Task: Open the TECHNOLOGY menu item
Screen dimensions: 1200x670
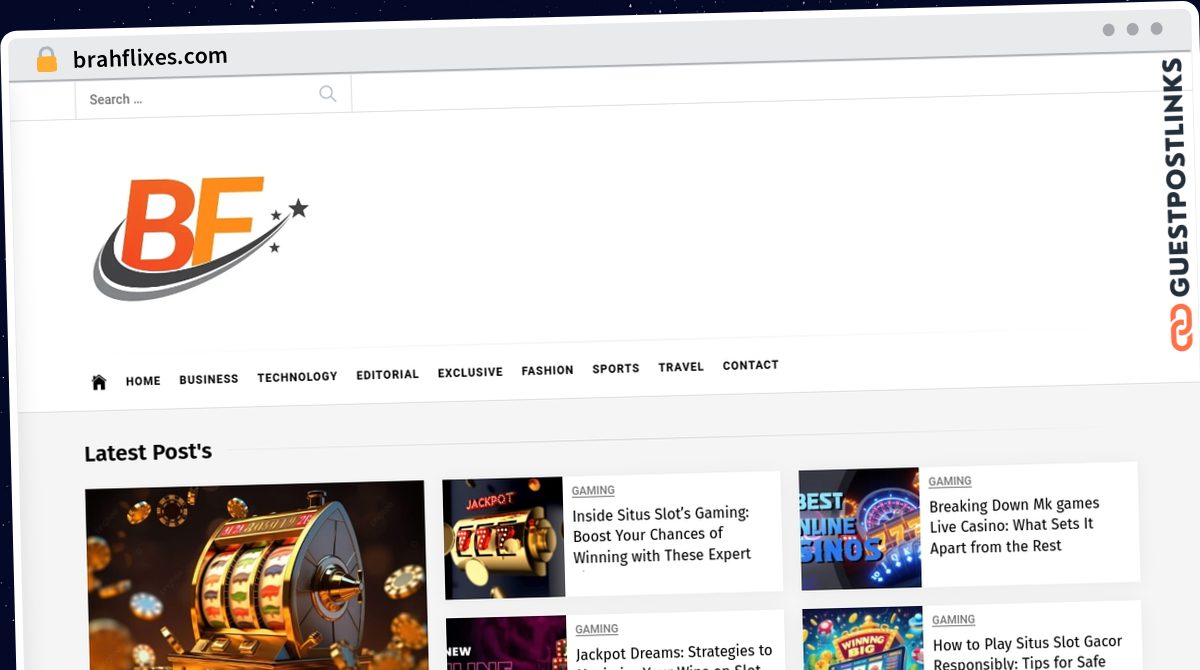Action: click(297, 377)
